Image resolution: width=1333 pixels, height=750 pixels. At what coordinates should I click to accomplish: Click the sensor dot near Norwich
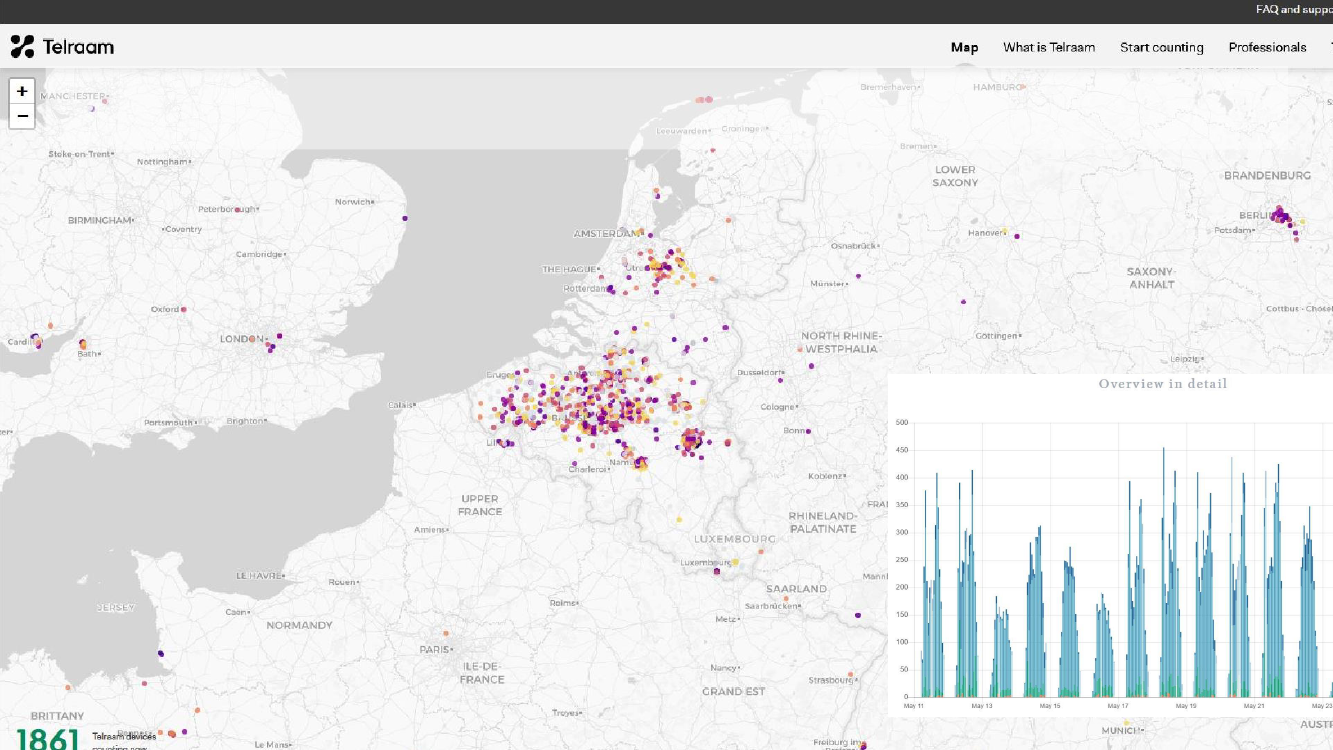click(x=404, y=217)
